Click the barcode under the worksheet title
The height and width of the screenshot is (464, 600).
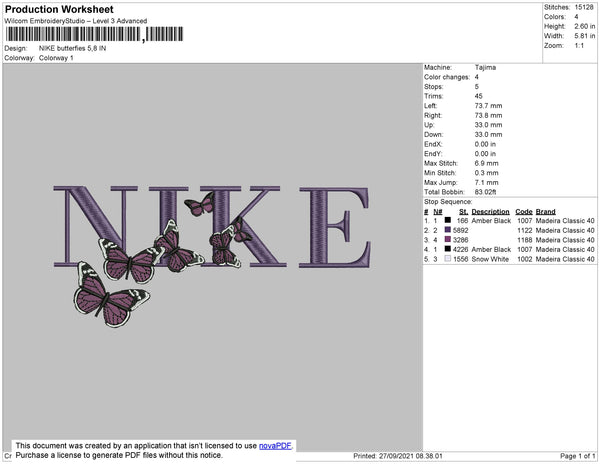click(94, 34)
